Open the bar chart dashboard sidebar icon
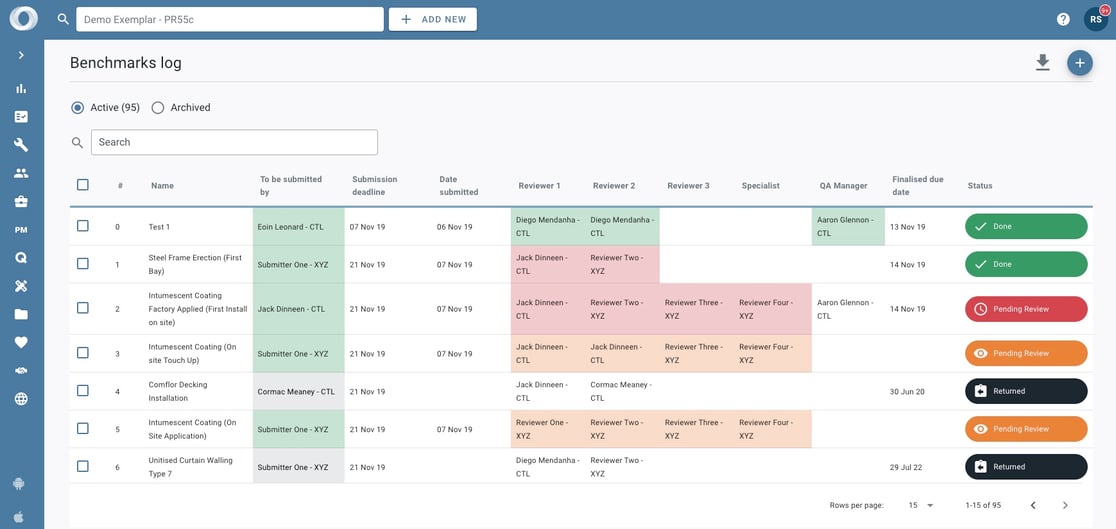1116x529 pixels. point(21,88)
